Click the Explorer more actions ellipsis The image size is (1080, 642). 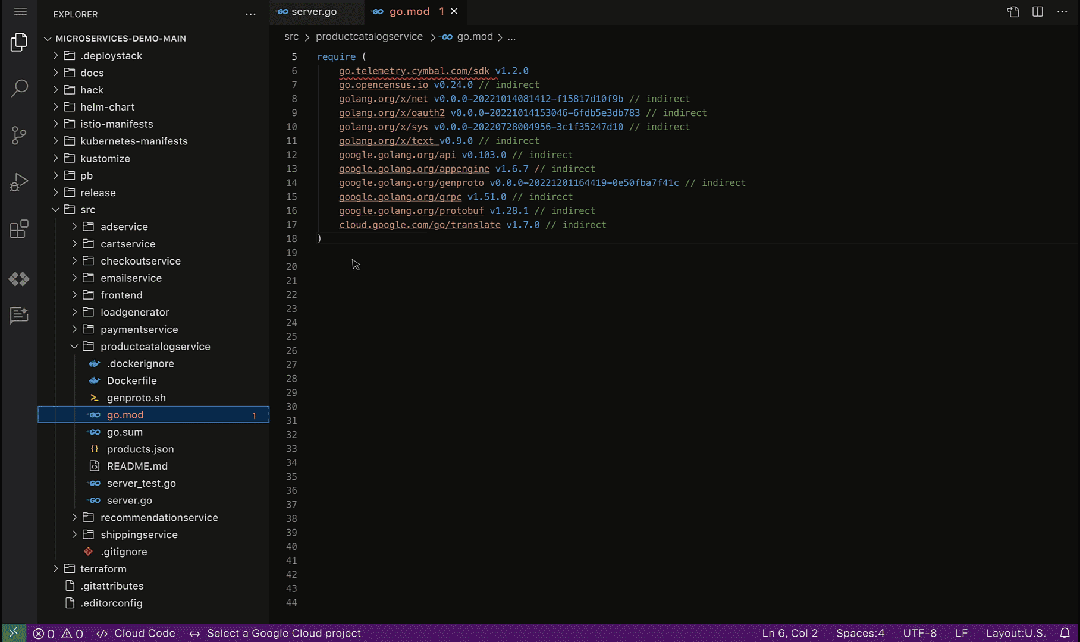click(250, 14)
